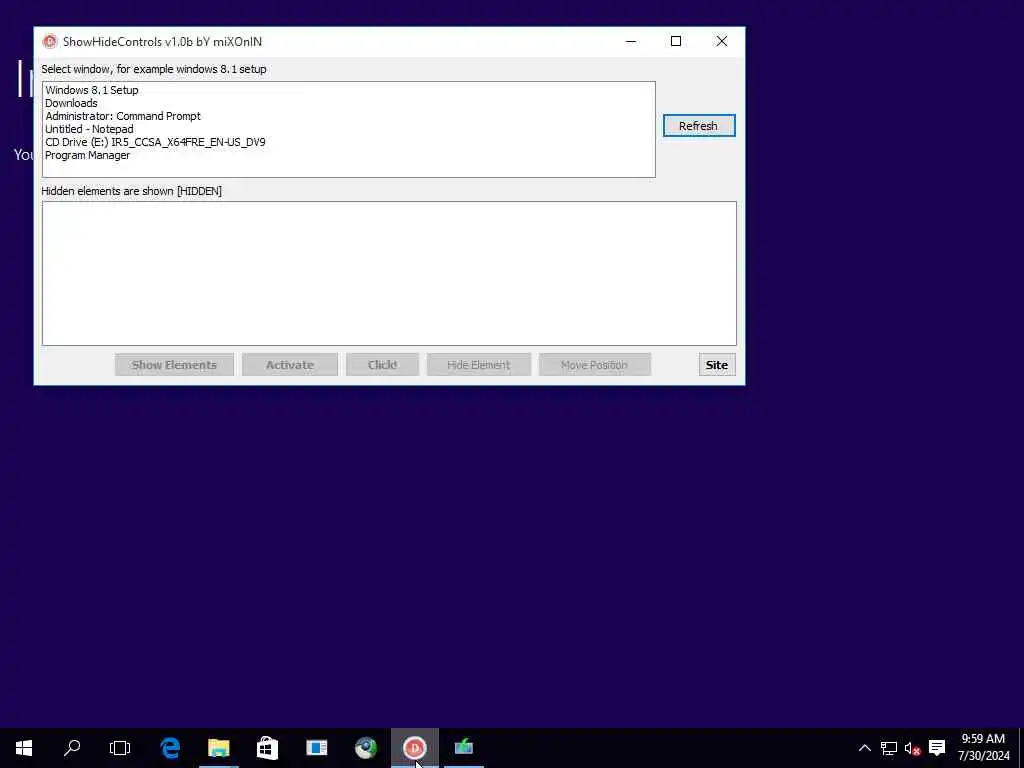Click the ShowHideControls title bar app icon
Screen dimensions: 1024x768
(50, 42)
